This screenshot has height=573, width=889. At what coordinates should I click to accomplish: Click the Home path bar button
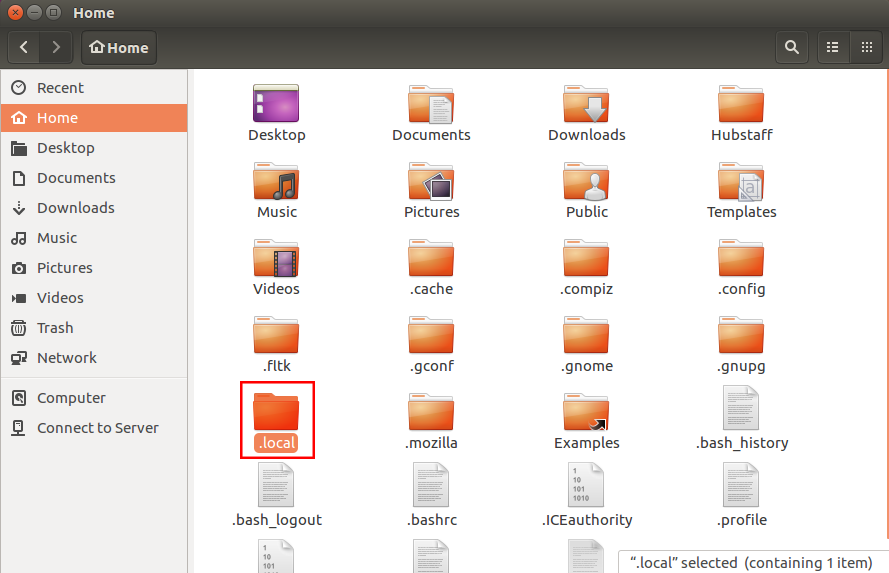(x=119, y=48)
